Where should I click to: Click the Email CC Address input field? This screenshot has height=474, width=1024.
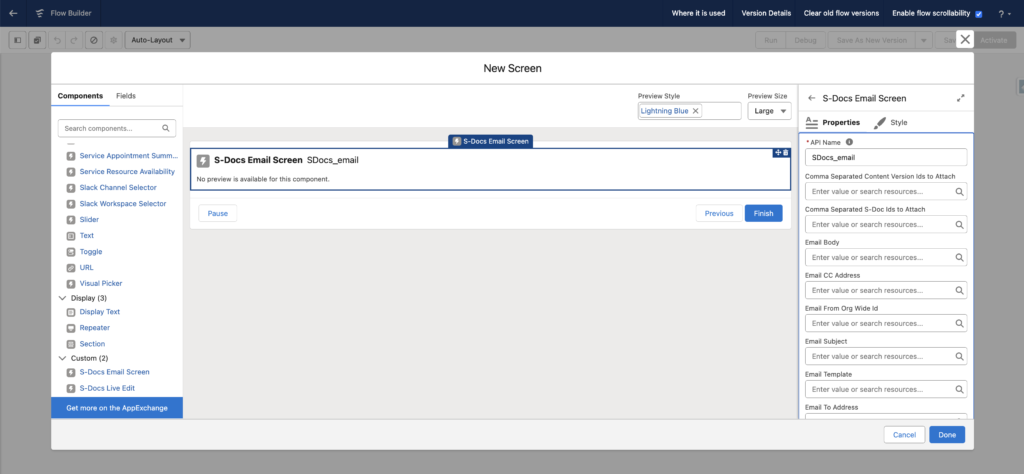point(886,290)
